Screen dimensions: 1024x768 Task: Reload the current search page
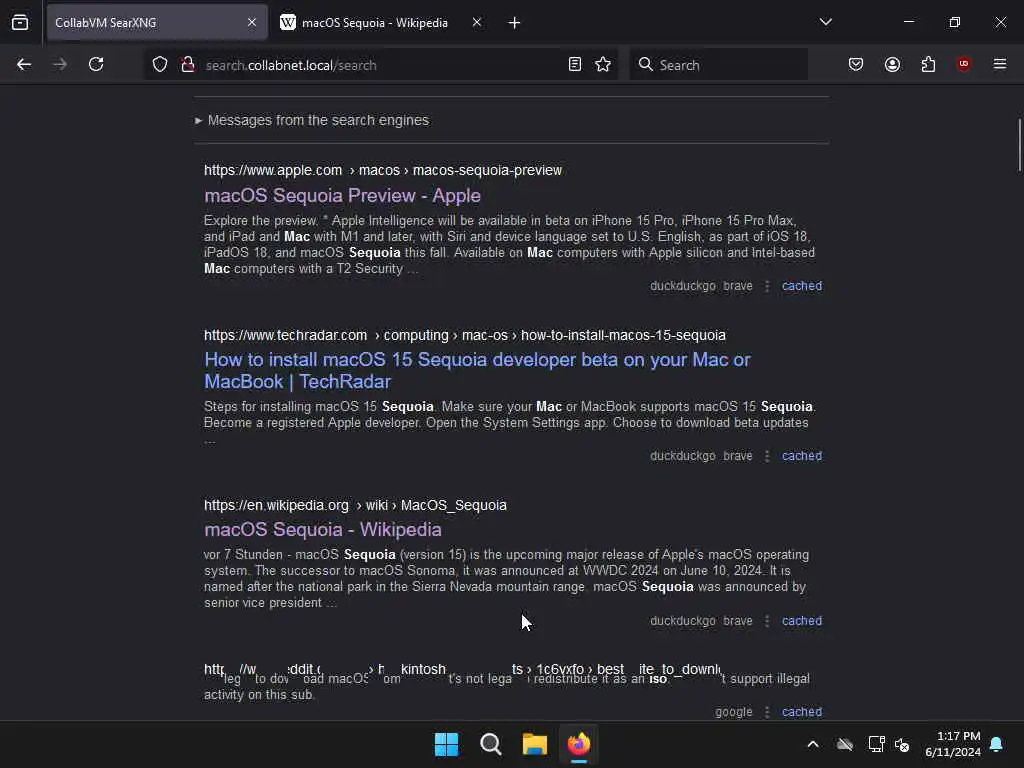coord(96,64)
